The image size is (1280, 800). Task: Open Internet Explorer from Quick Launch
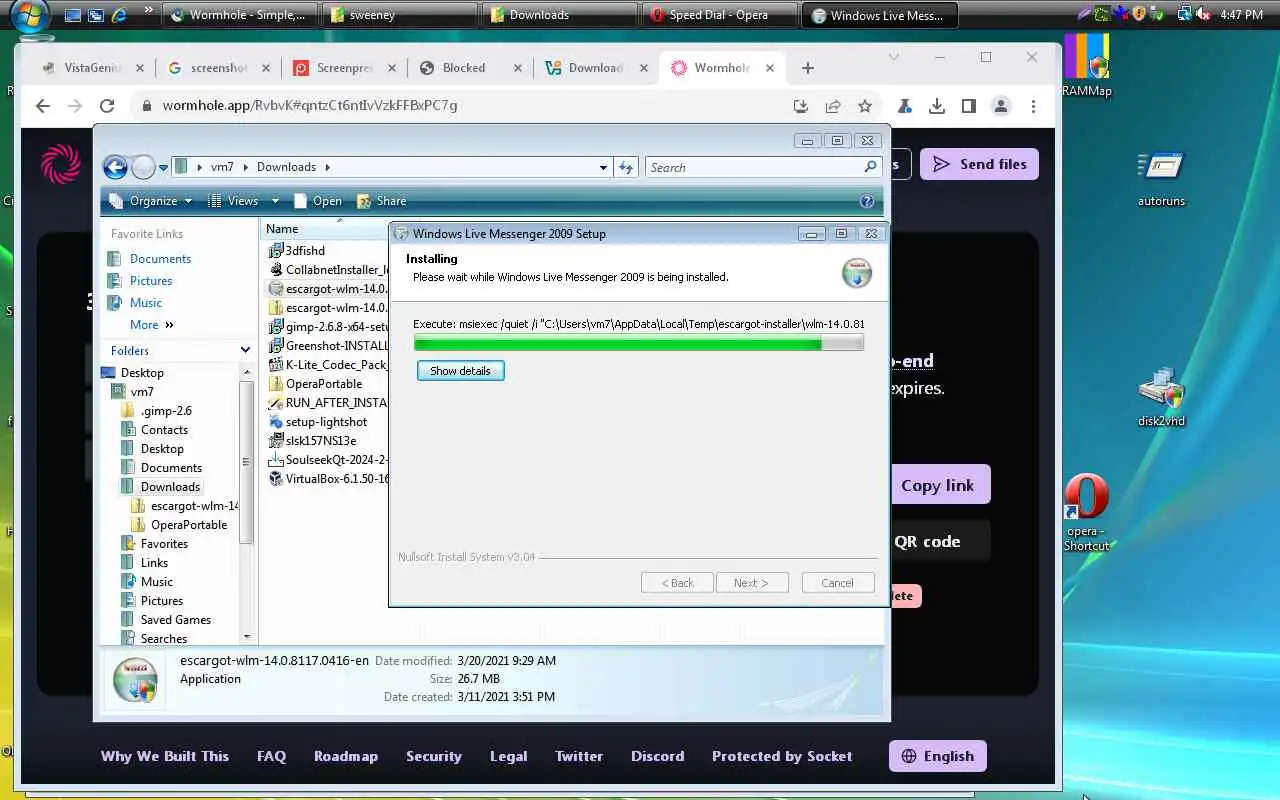[120, 15]
